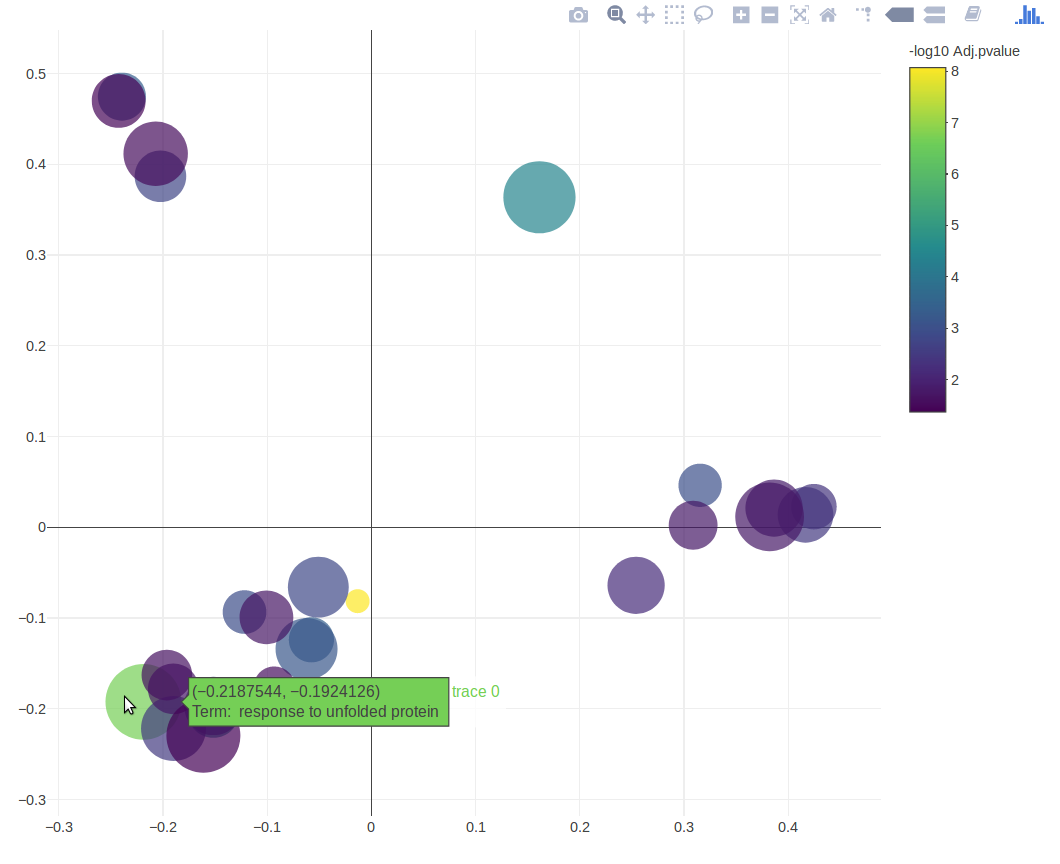This screenshot has height=864, width=1060.
Task: Click the Zoom In plus button
Action: (x=741, y=15)
